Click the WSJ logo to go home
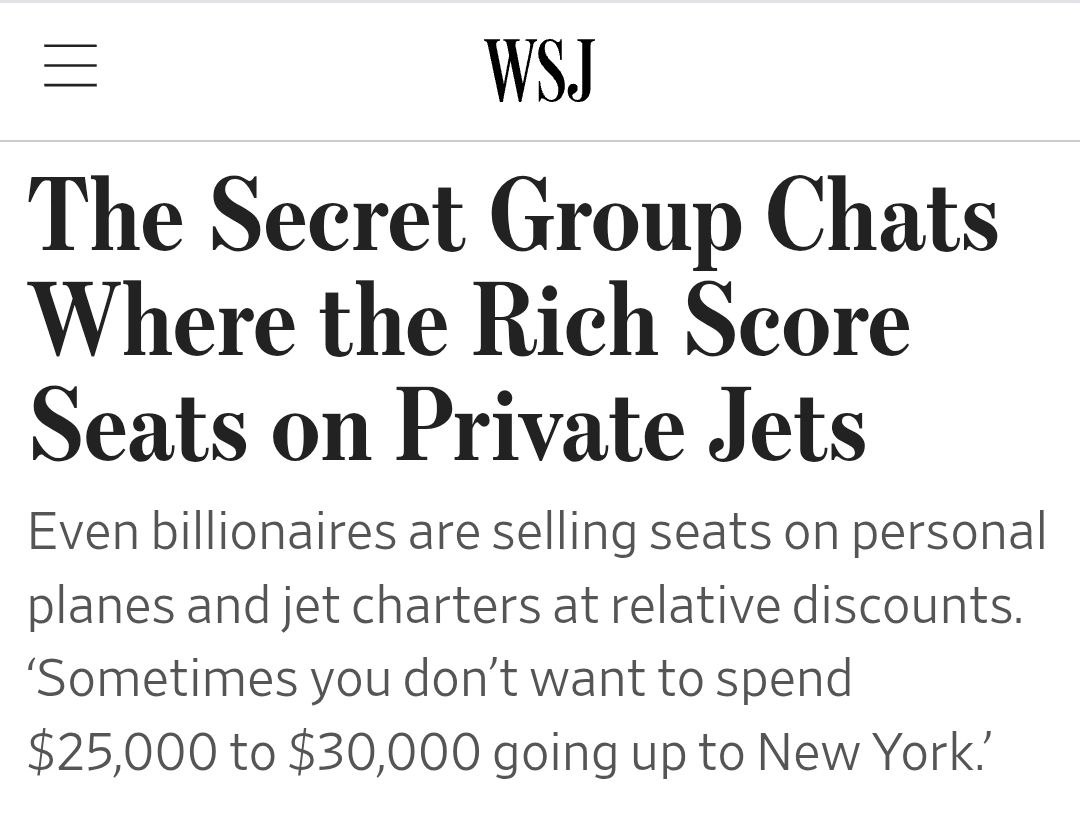1080x838 pixels. click(539, 70)
